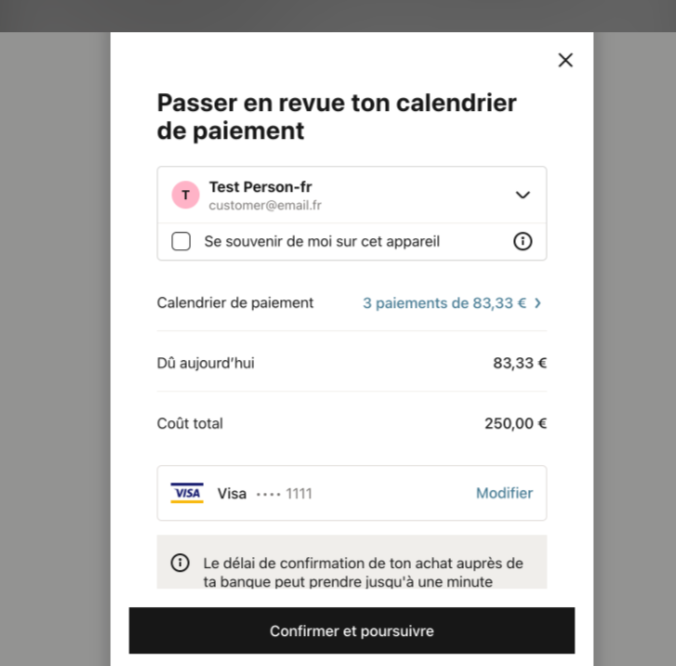Click the customer@email.fr address

click(x=265, y=205)
